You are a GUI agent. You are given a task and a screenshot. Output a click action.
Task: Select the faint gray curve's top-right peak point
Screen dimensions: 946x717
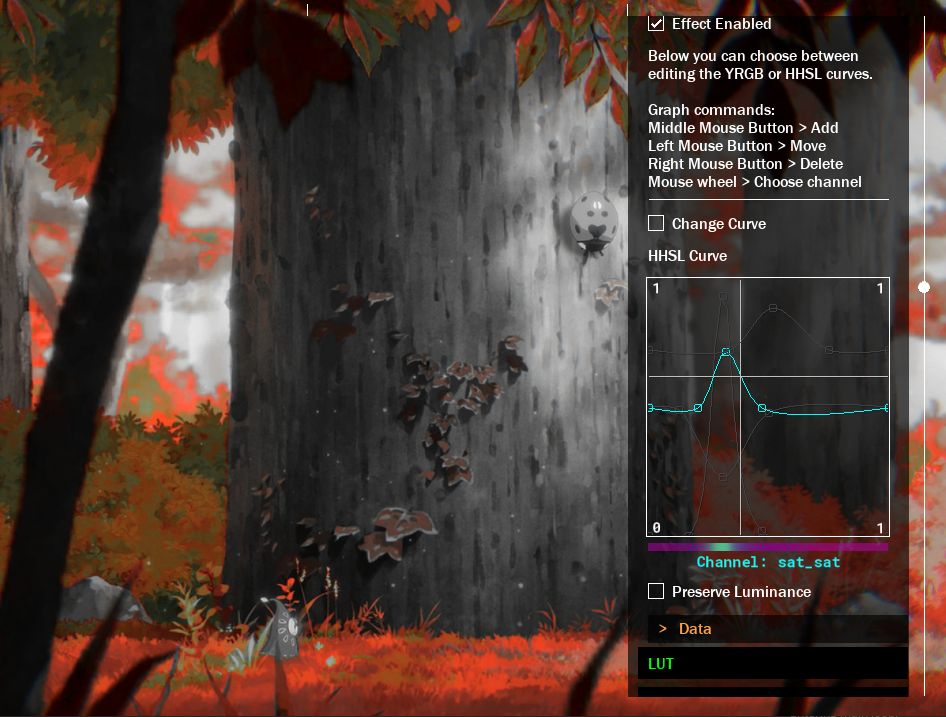[x=773, y=308]
